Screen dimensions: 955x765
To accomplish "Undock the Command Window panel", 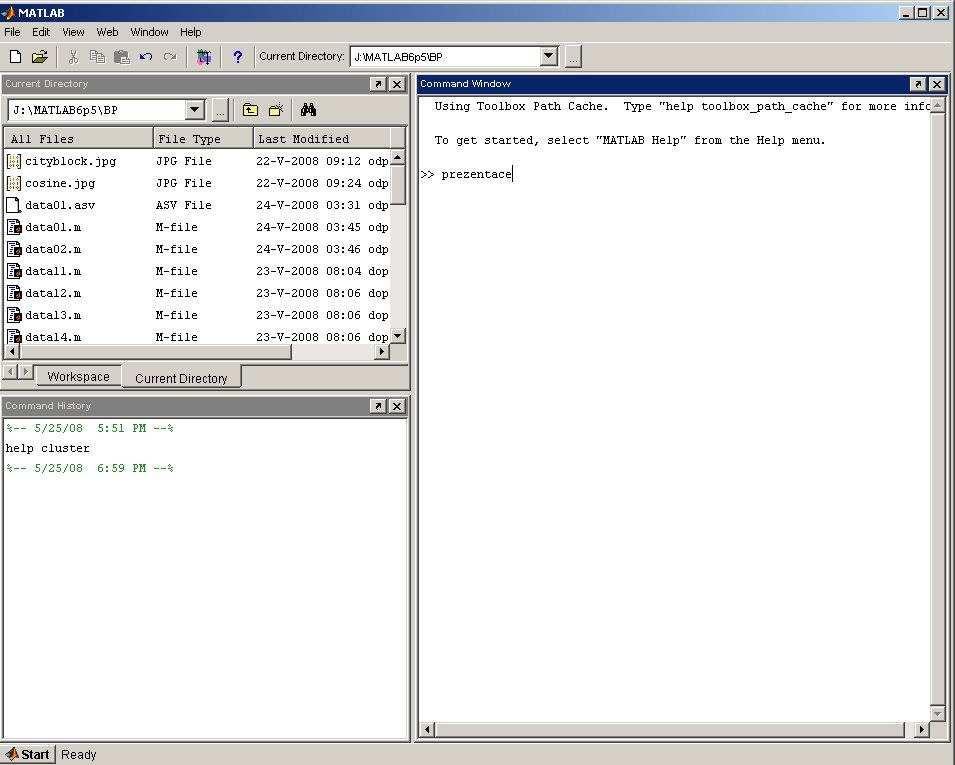I will point(918,84).
